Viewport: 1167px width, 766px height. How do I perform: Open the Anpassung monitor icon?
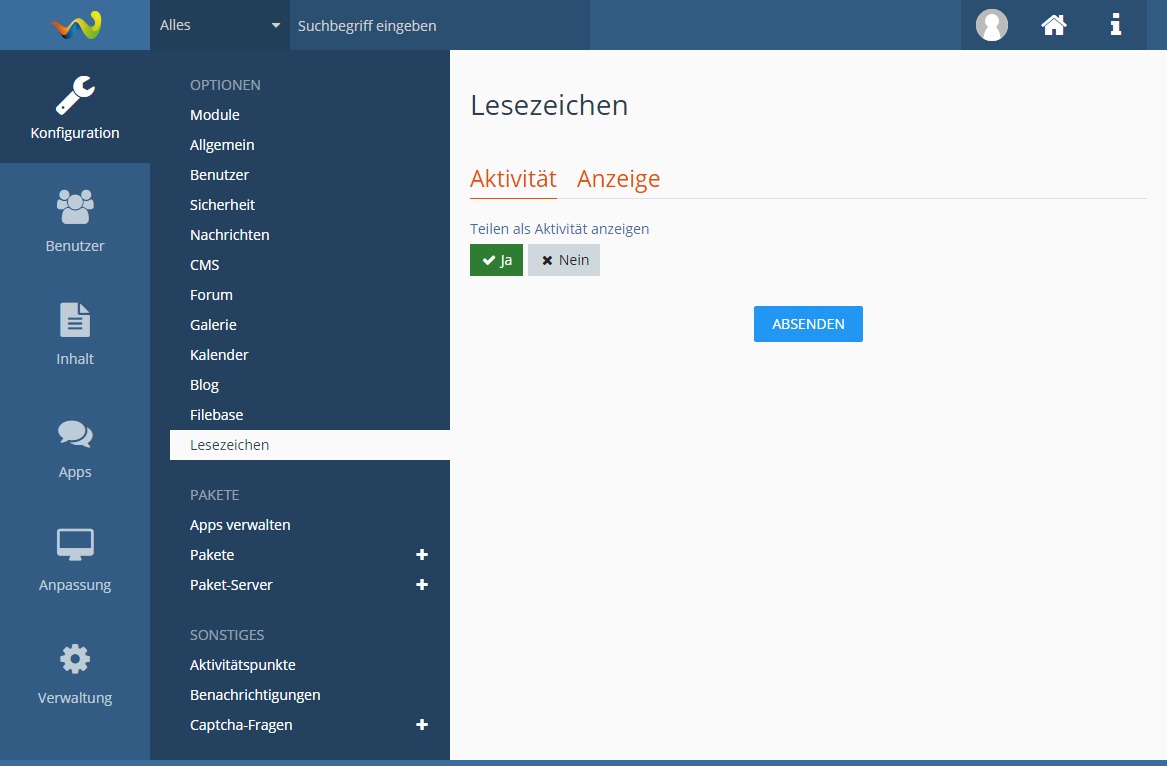coord(75,545)
